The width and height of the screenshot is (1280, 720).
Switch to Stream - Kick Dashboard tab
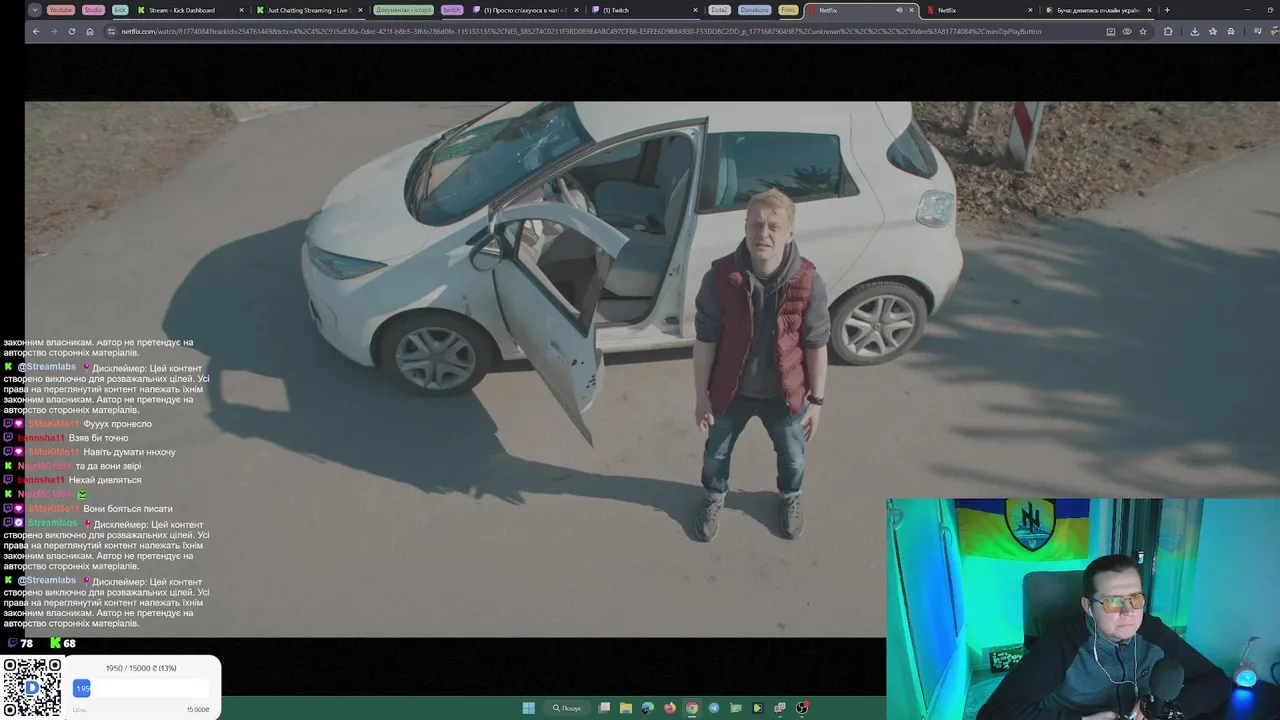coord(188,10)
